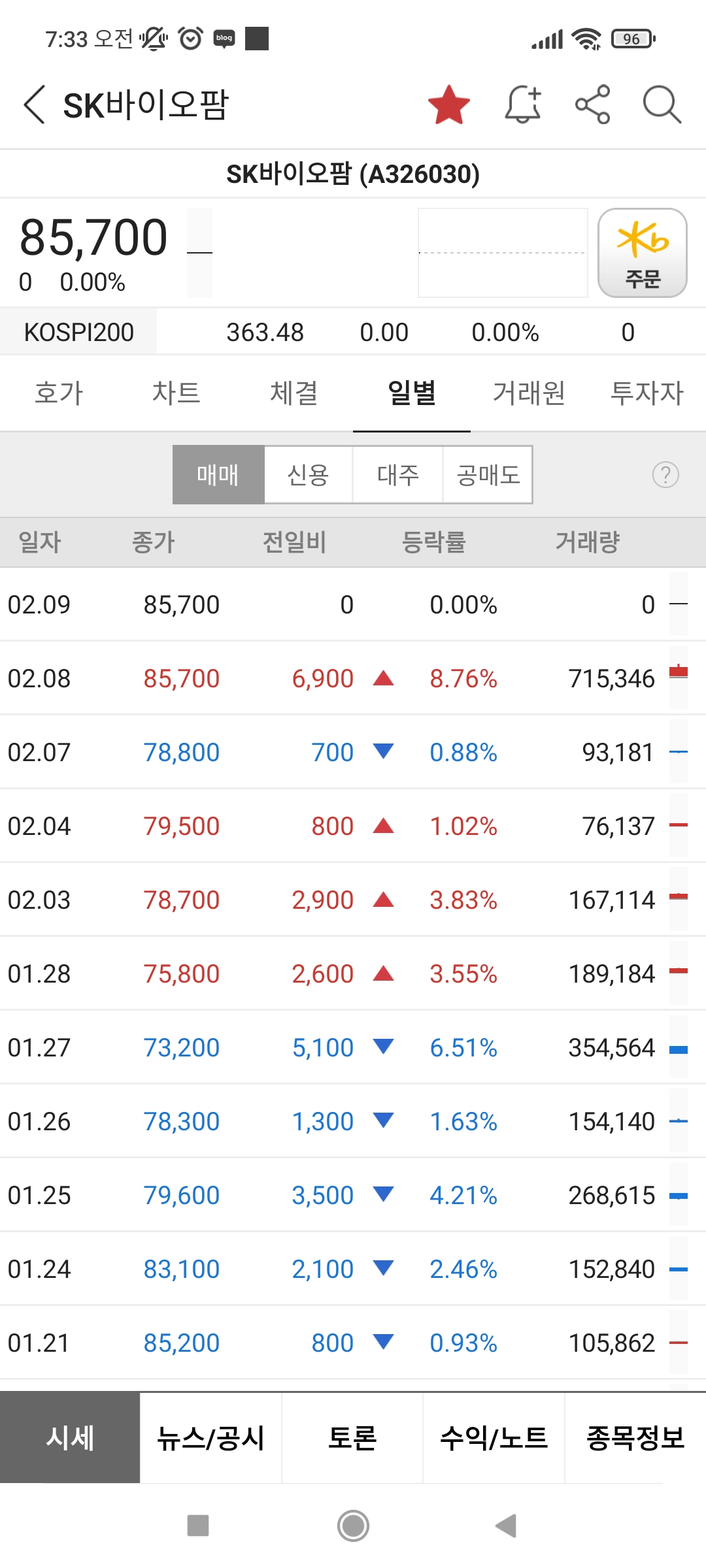Toggle the red favorite star
Image resolution: width=706 pixels, height=1568 pixels.
pyautogui.click(x=449, y=105)
